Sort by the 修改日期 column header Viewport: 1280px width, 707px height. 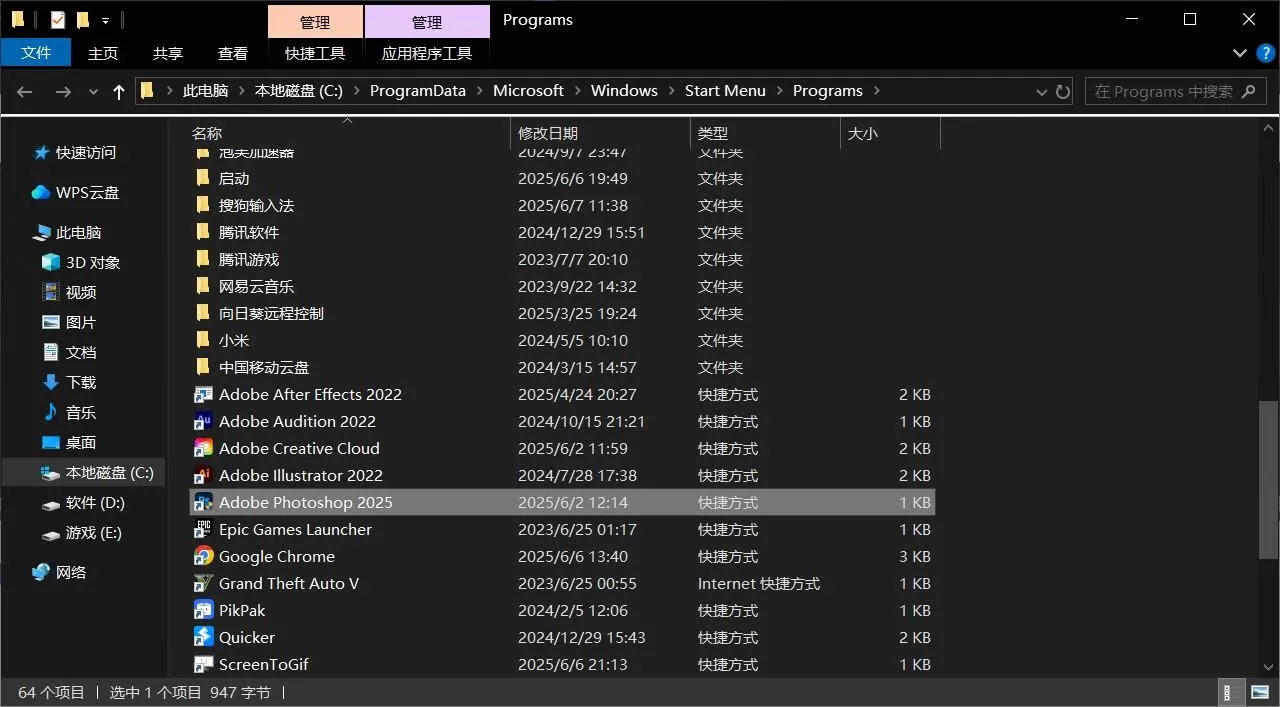pos(600,133)
